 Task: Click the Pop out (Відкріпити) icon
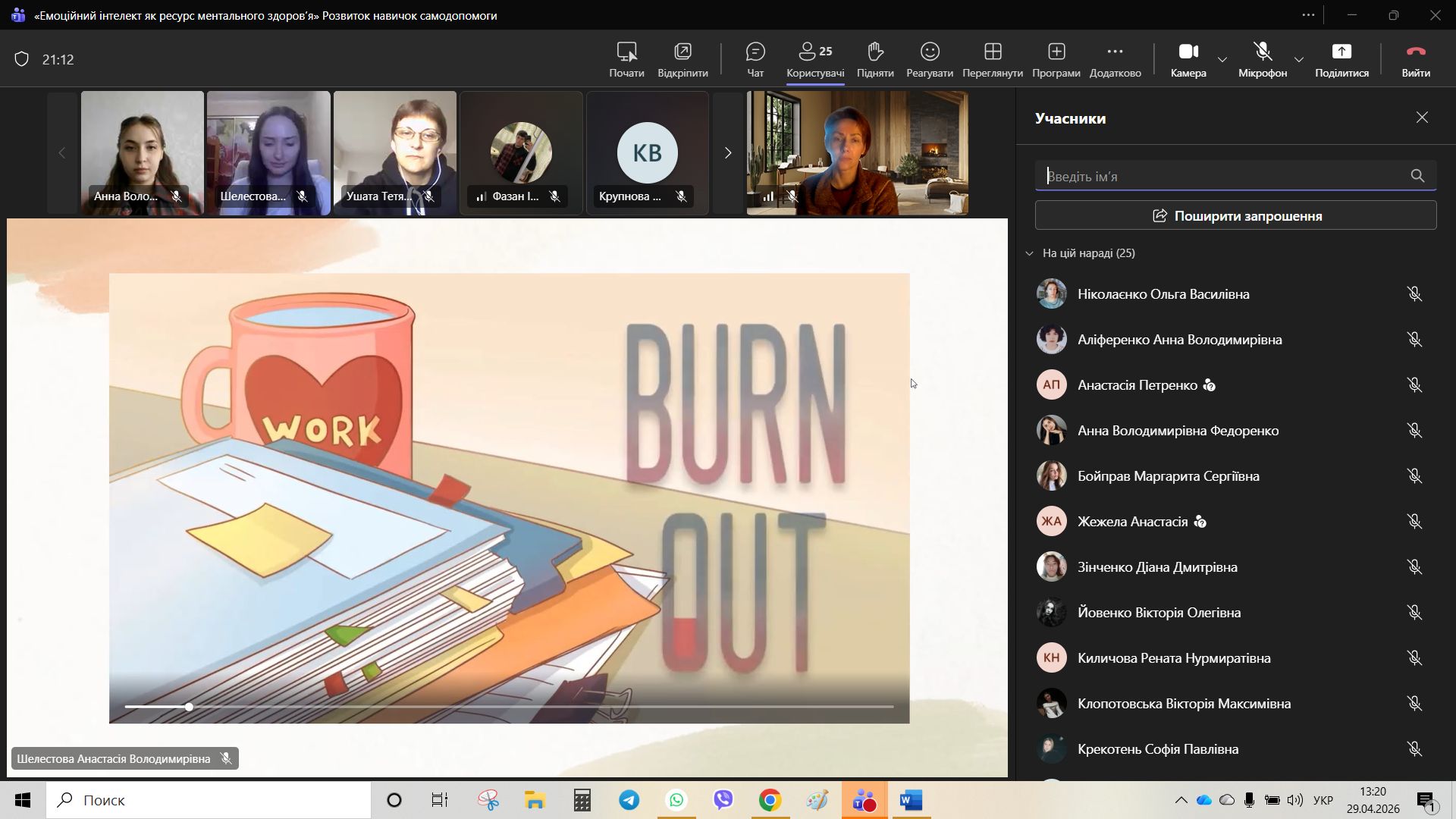click(x=682, y=52)
